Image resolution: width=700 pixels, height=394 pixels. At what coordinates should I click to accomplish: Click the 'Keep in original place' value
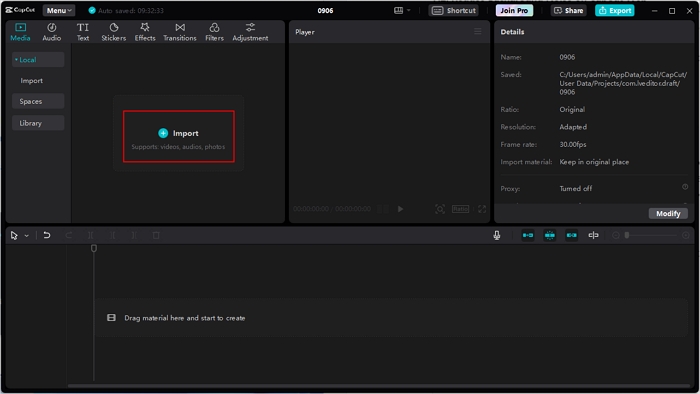tap(594, 162)
